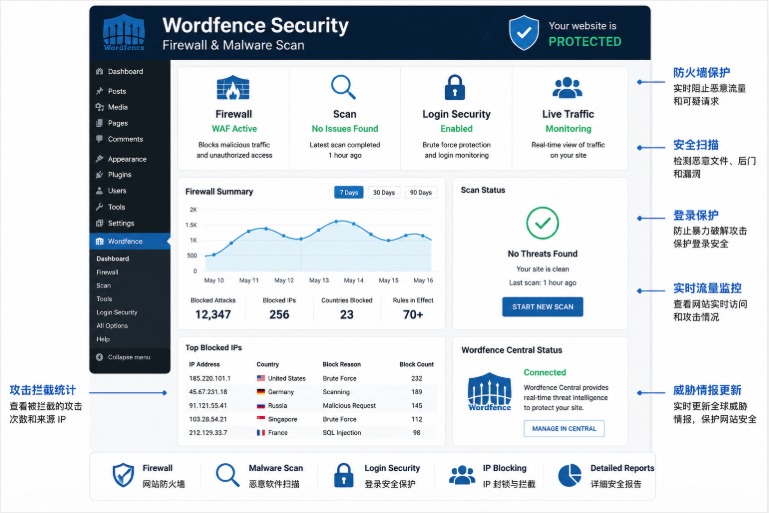769x513 pixels.
Task: Click IP address 103.28.54.21
Action: coord(208,419)
